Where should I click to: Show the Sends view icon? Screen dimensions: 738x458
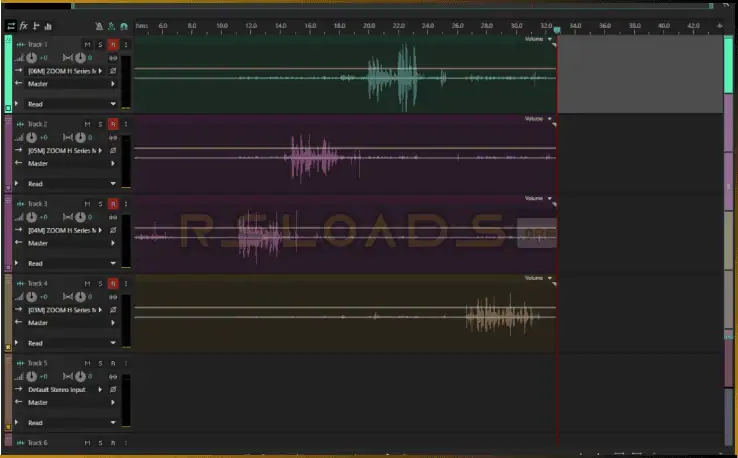pyautogui.click(x=36, y=26)
